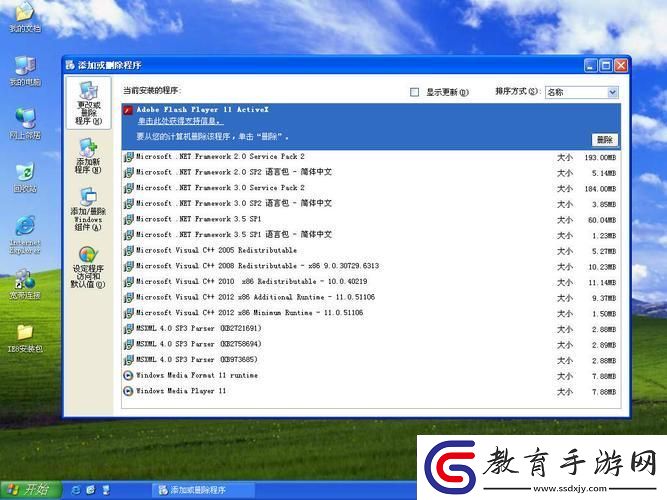667x500 pixels.
Task: Select MSXML 4.0 SP3 Parser (KB973685) row
Action: tap(371, 360)
